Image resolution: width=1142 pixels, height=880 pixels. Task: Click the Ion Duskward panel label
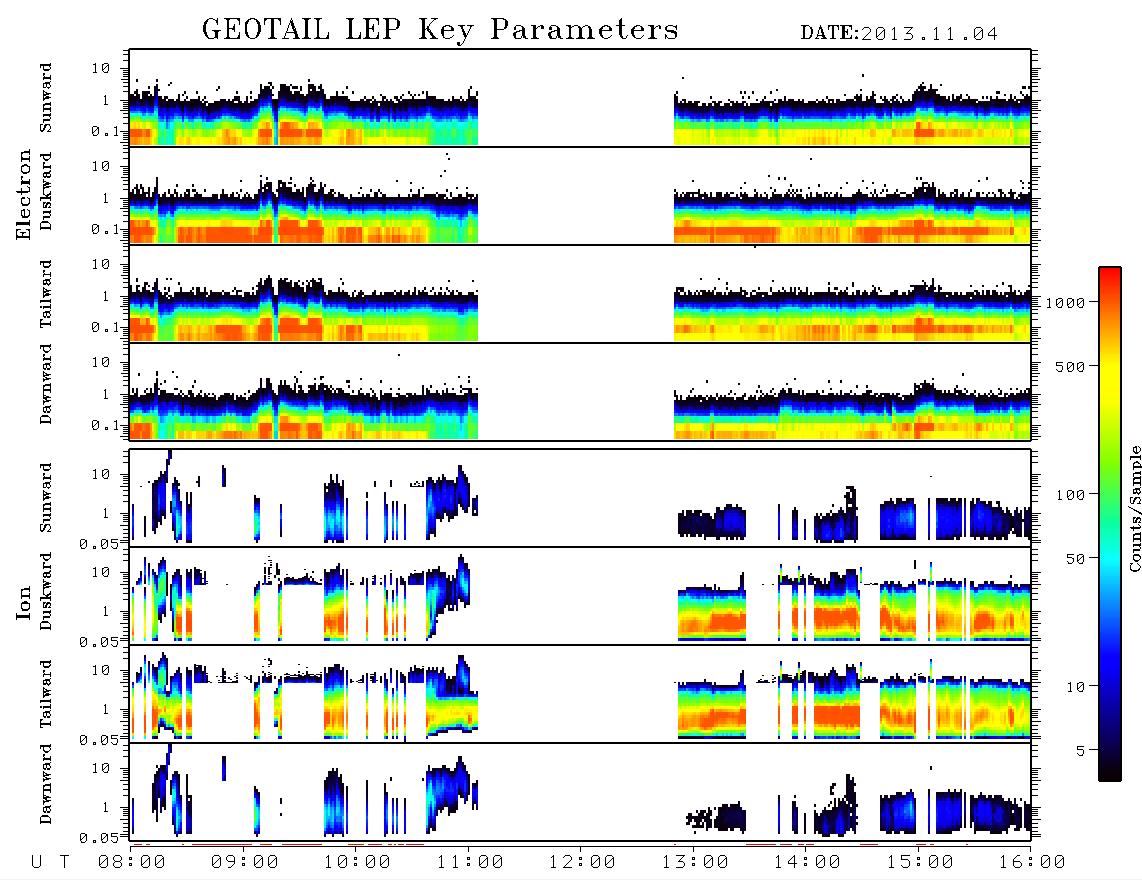click(46, 592)
